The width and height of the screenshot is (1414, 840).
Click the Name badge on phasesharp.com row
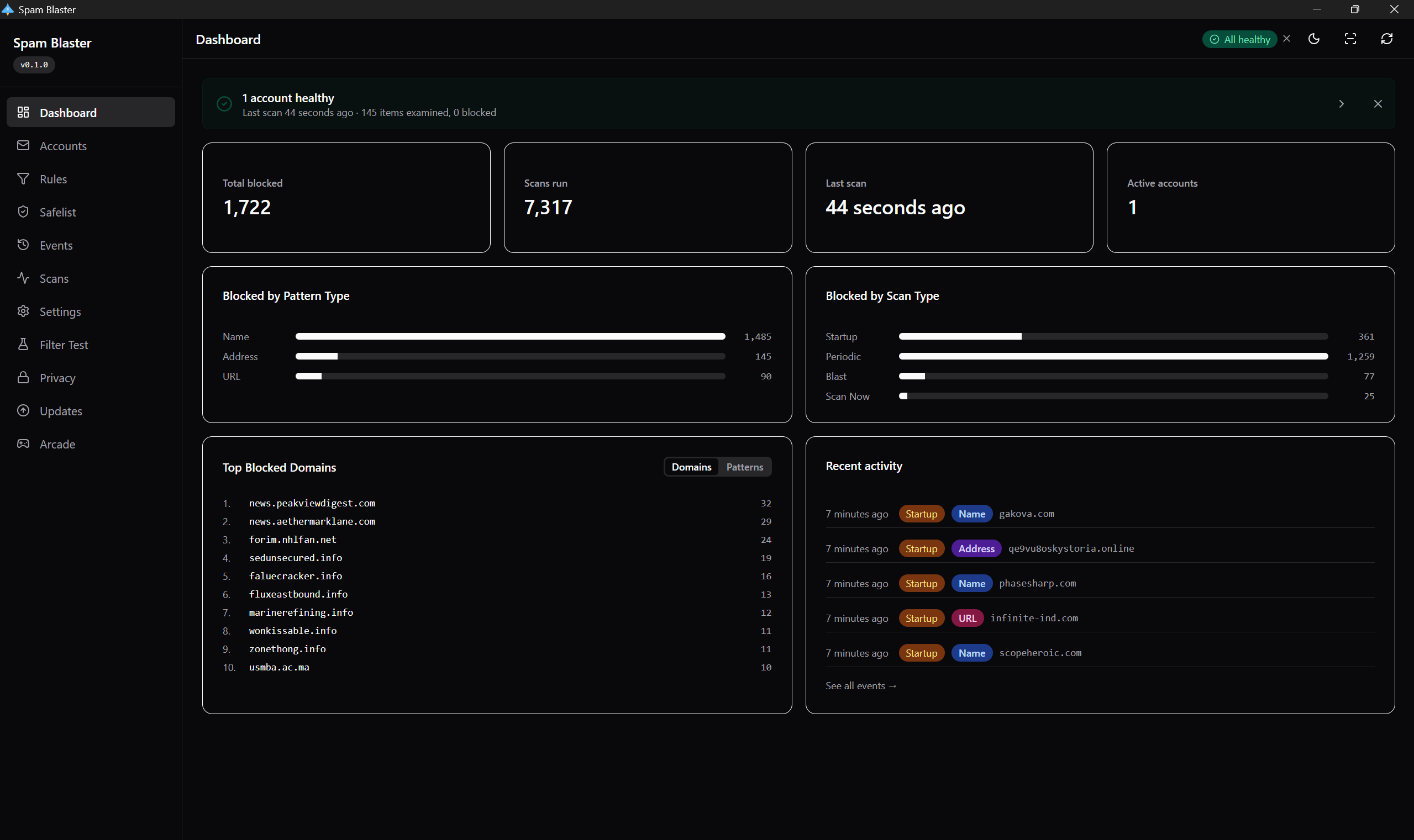click(x=972, y=583)
